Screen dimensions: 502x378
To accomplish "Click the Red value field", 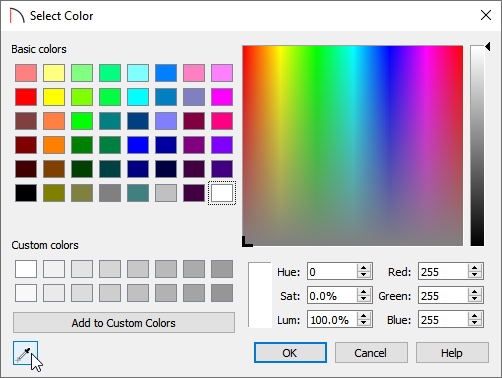I will [x=443, y=272].
